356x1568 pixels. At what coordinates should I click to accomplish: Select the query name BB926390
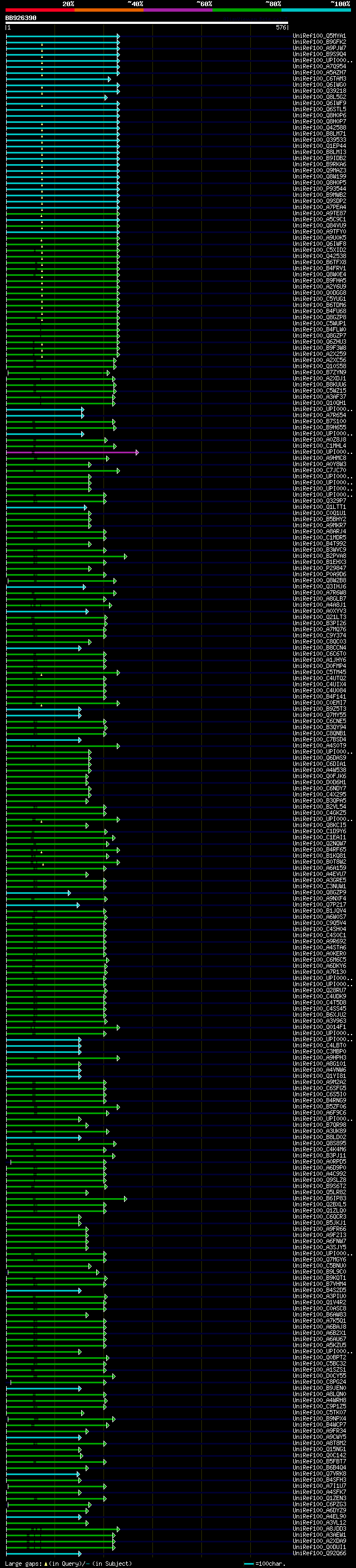pos(21,18)
